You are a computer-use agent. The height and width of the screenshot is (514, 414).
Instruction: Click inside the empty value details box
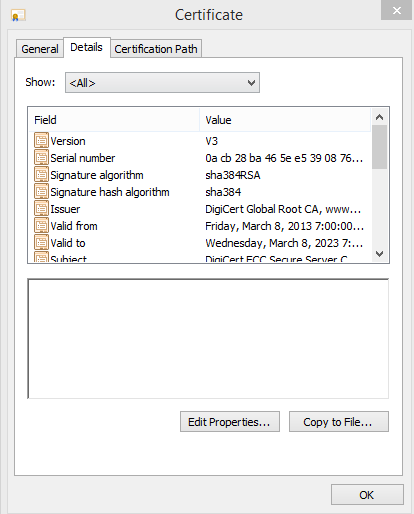click(x=208, y=338)
